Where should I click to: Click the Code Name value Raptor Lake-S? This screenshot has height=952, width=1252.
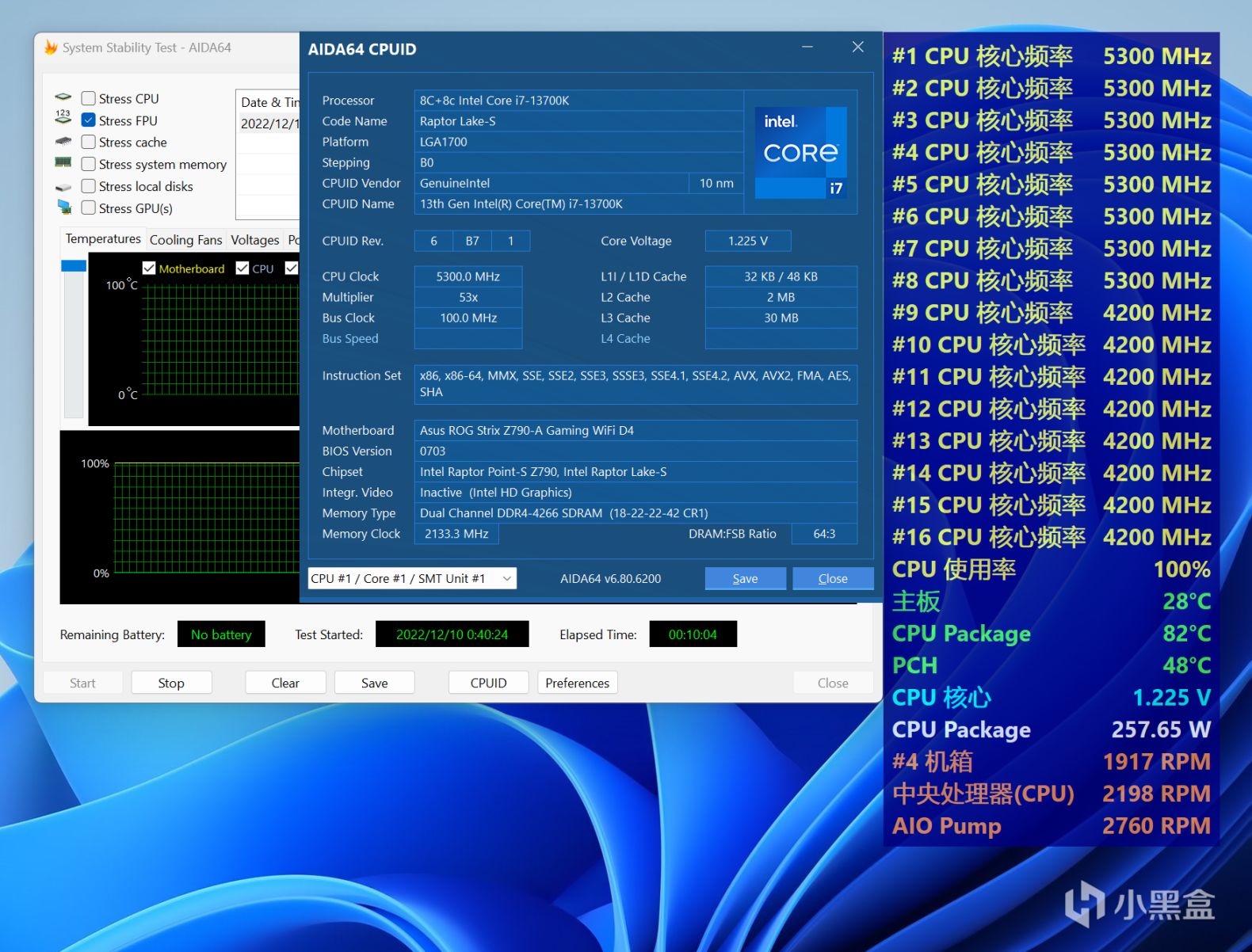click(578, 121)
